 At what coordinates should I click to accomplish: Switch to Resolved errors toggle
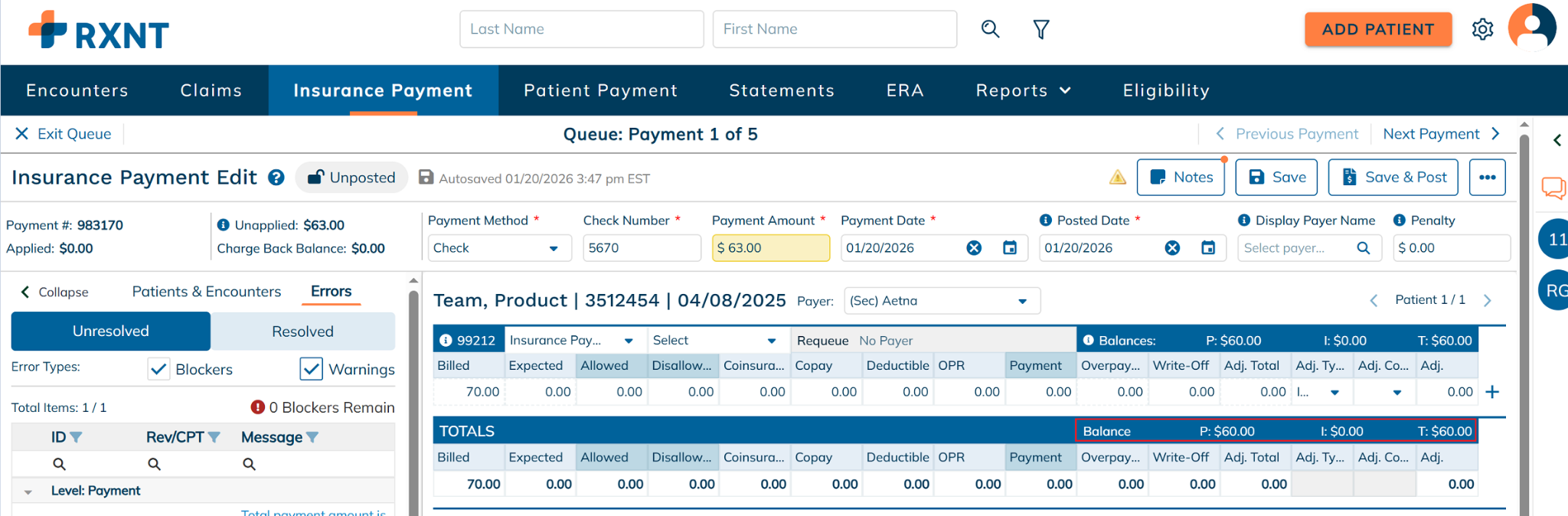(302, 331)
